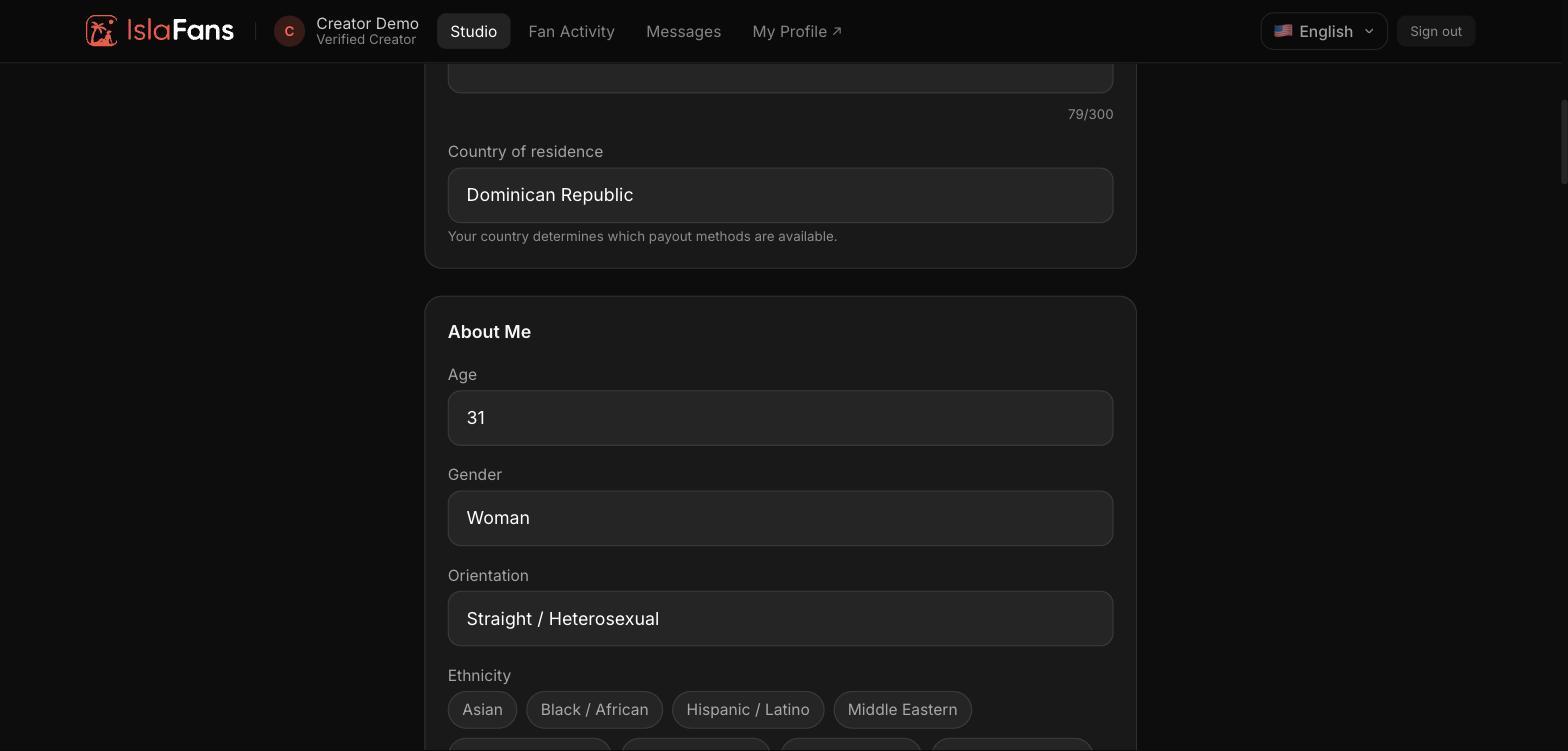
Task: Click the About Me heading
Action: click(489, 332)
